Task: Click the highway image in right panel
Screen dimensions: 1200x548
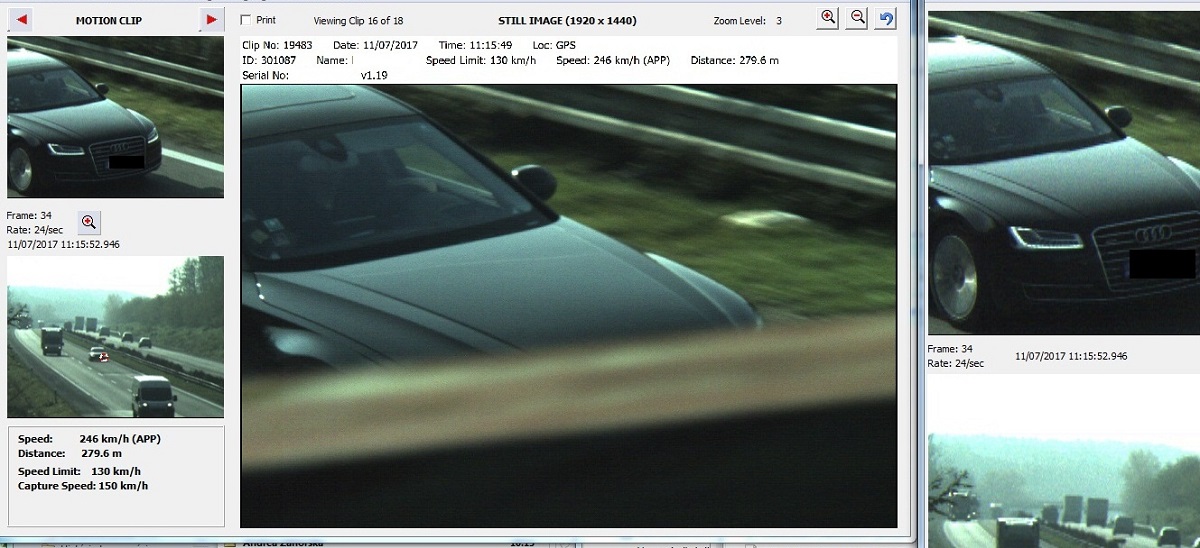Action: tap(1063, 490)
